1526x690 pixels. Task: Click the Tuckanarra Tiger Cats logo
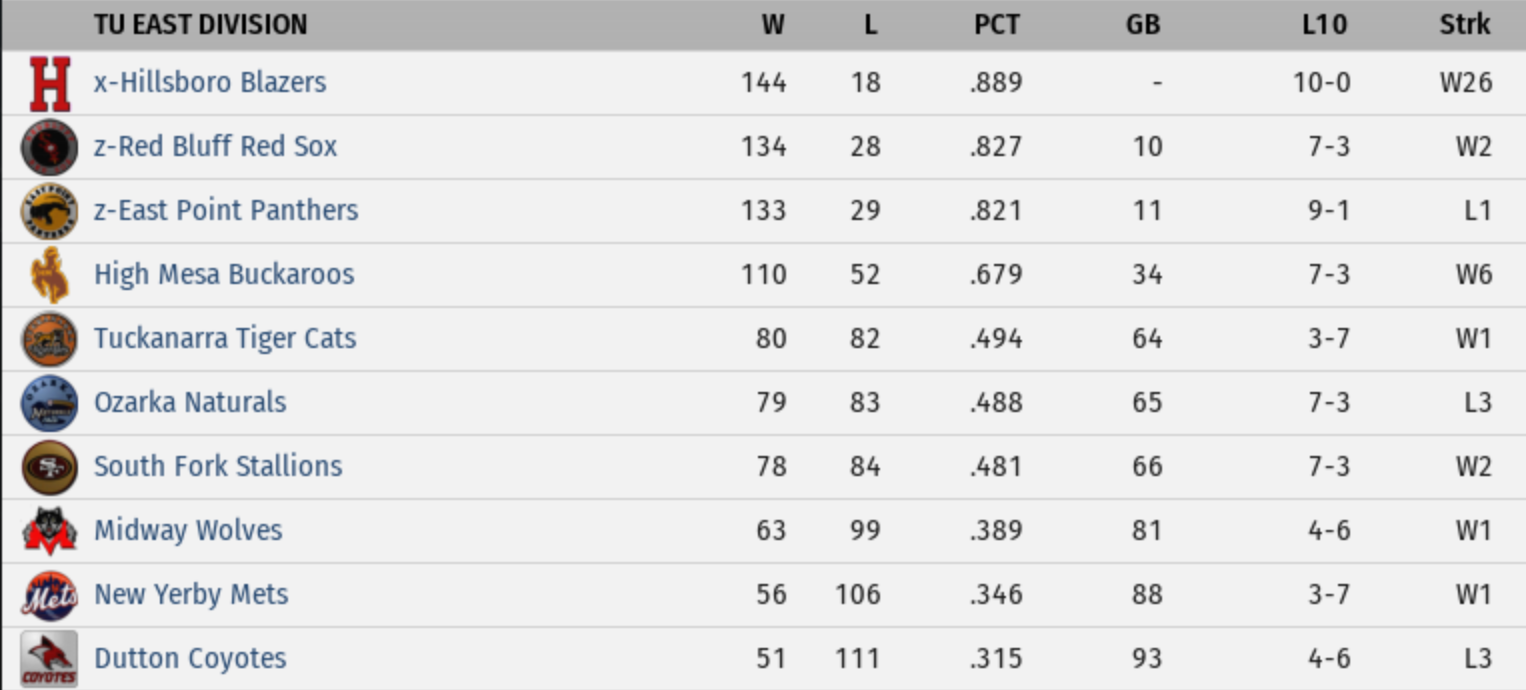49,339
